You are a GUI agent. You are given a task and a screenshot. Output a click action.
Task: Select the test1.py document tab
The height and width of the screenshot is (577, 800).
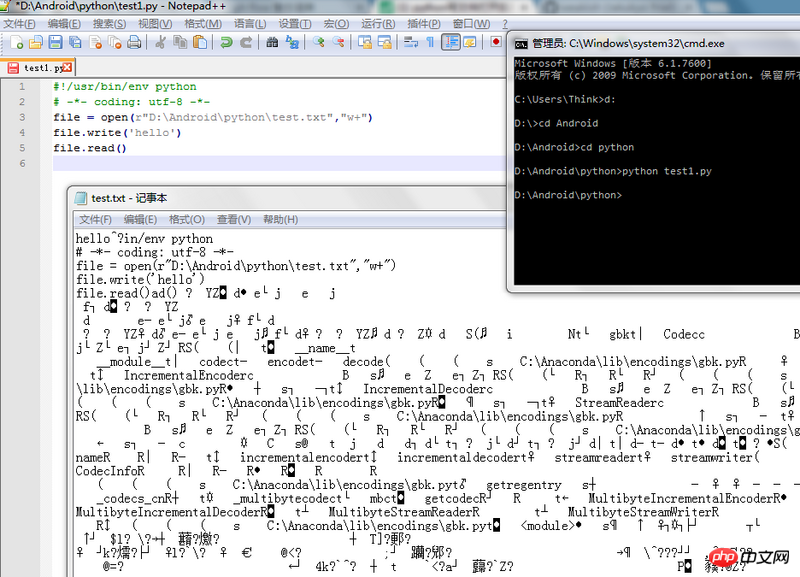click(38, 67)
